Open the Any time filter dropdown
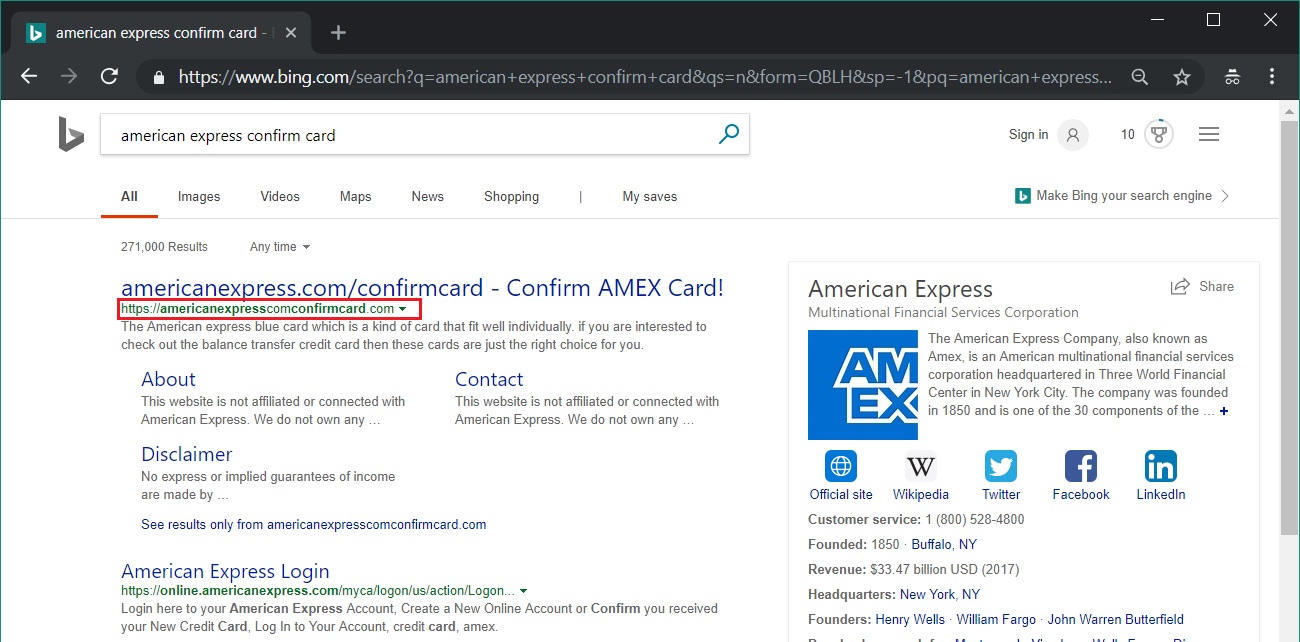Image resolution: width=1300 pixels, height=642 pixels. point(280,247)
